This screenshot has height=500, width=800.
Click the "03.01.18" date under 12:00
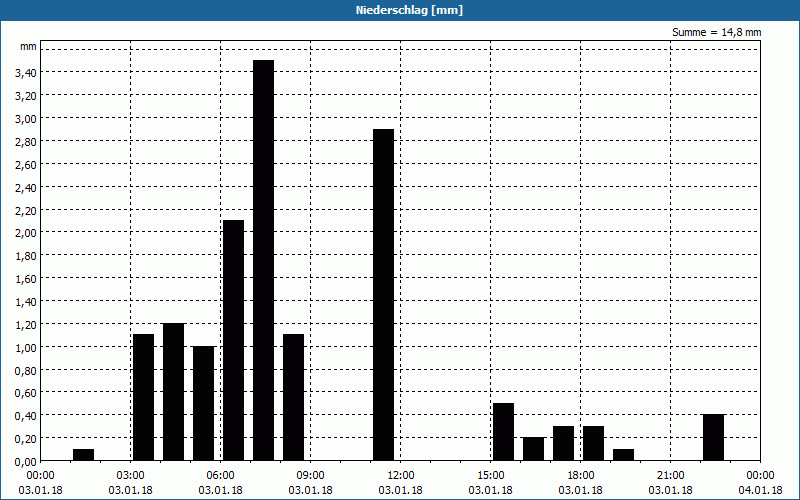pyautogui.click(x=401, y=490)
